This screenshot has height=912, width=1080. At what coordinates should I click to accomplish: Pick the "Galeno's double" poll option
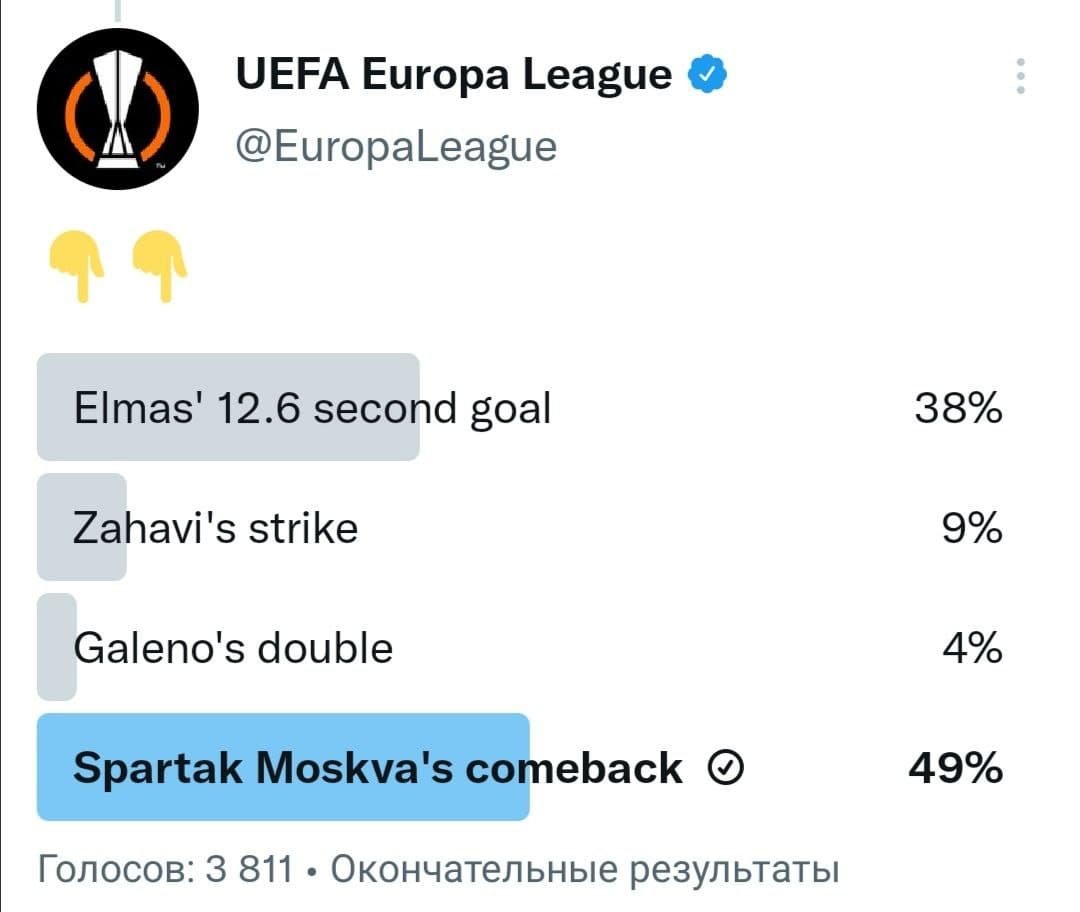click(234, 648)
